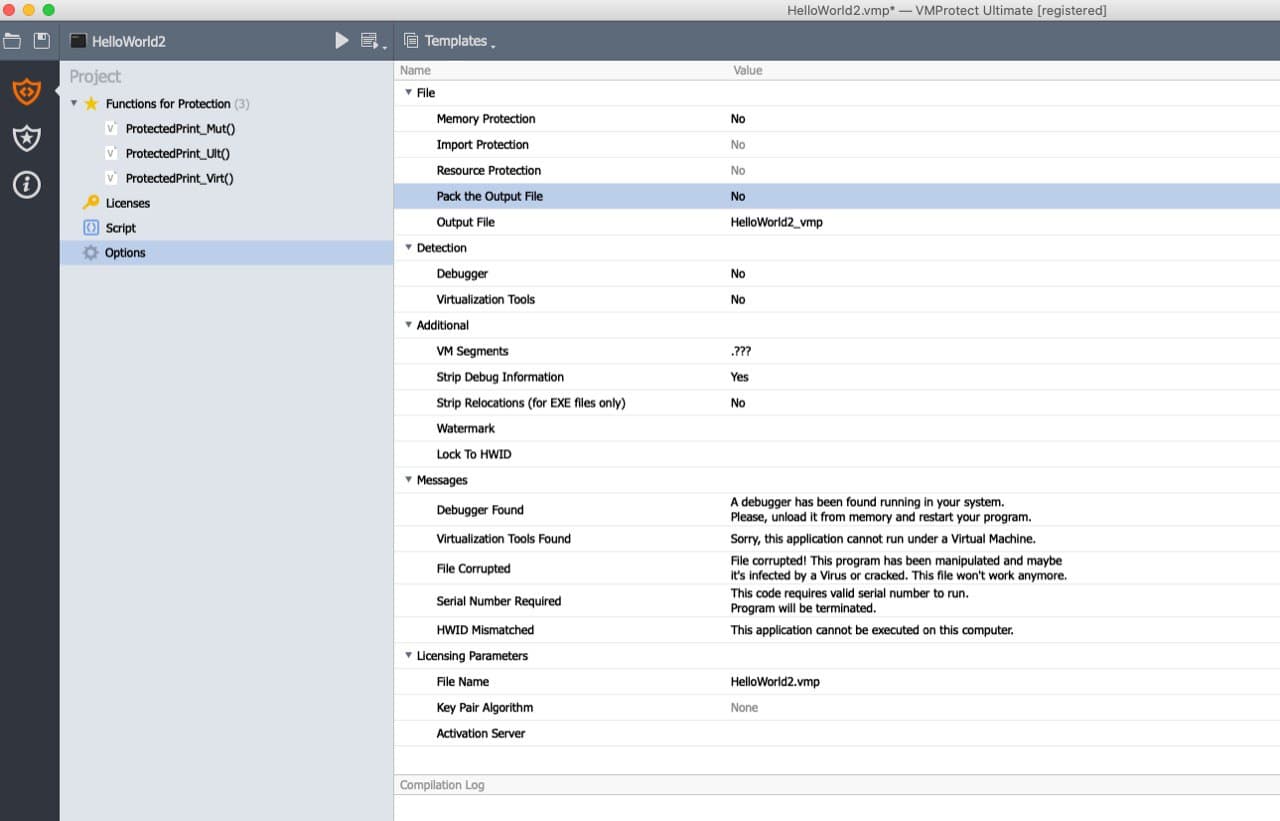Change the Debugger detection value

[x=738, y=274]
